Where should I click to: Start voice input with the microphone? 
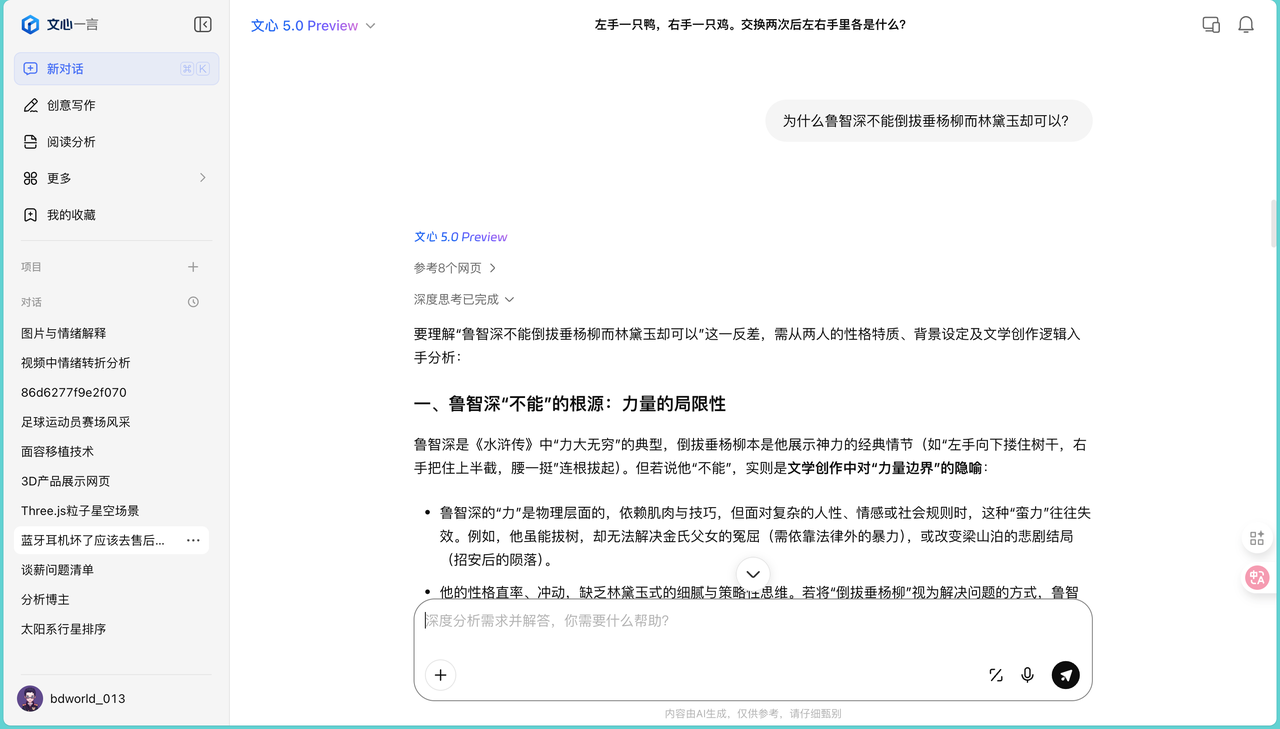pos(1027,675)
